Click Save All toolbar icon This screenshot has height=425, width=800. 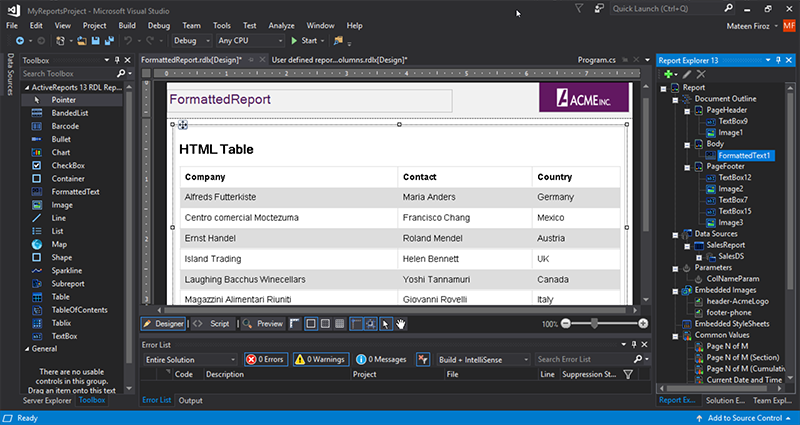click(109, 41)
